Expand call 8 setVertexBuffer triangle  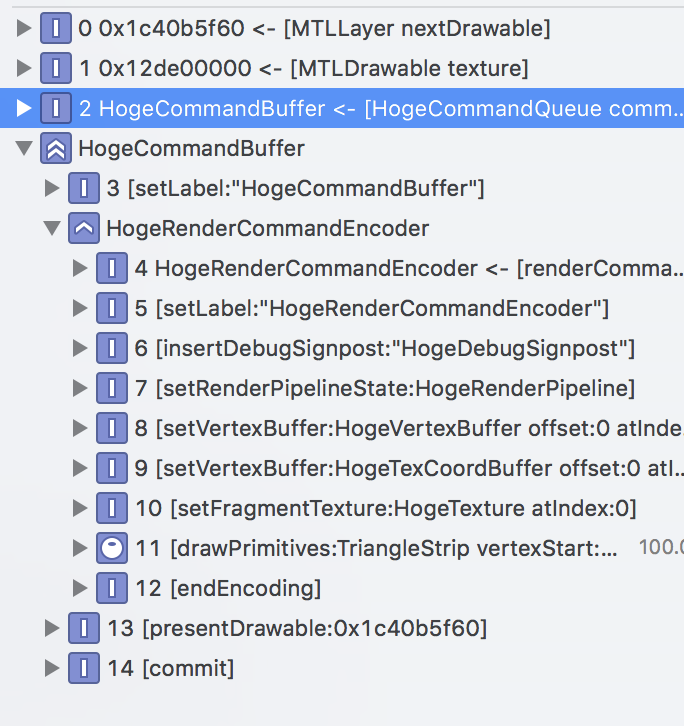80,428
